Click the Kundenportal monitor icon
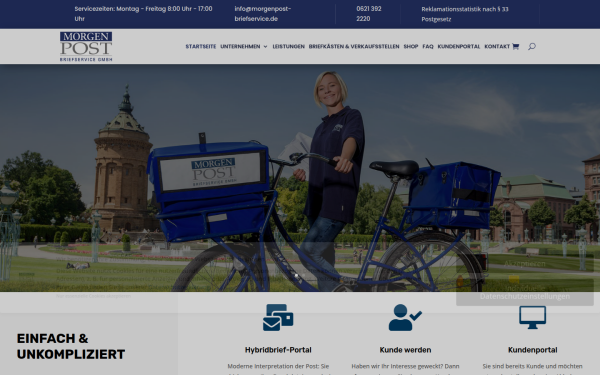The width and height of the screenshot is (600, 375). (532, 317)
